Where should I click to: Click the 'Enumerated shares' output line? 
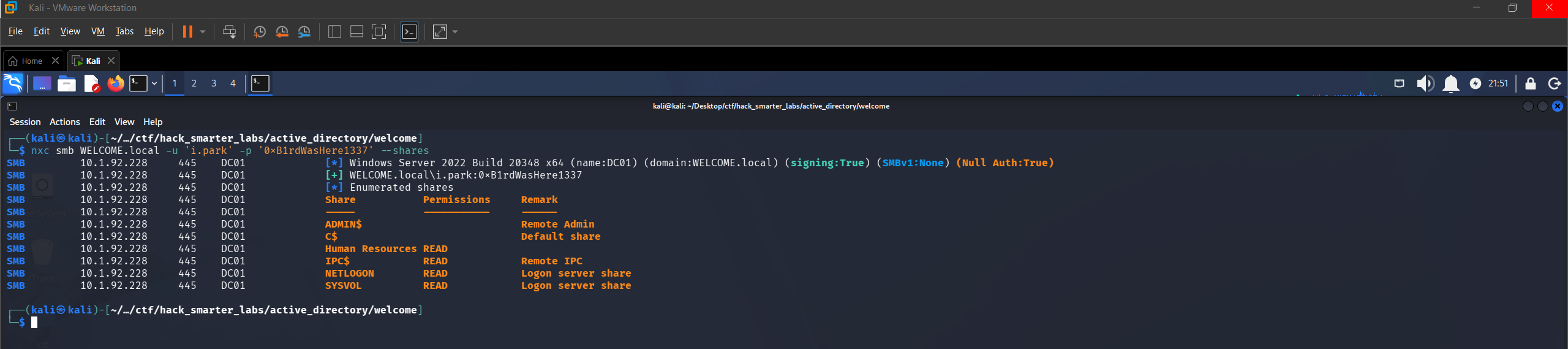(401, 188)
